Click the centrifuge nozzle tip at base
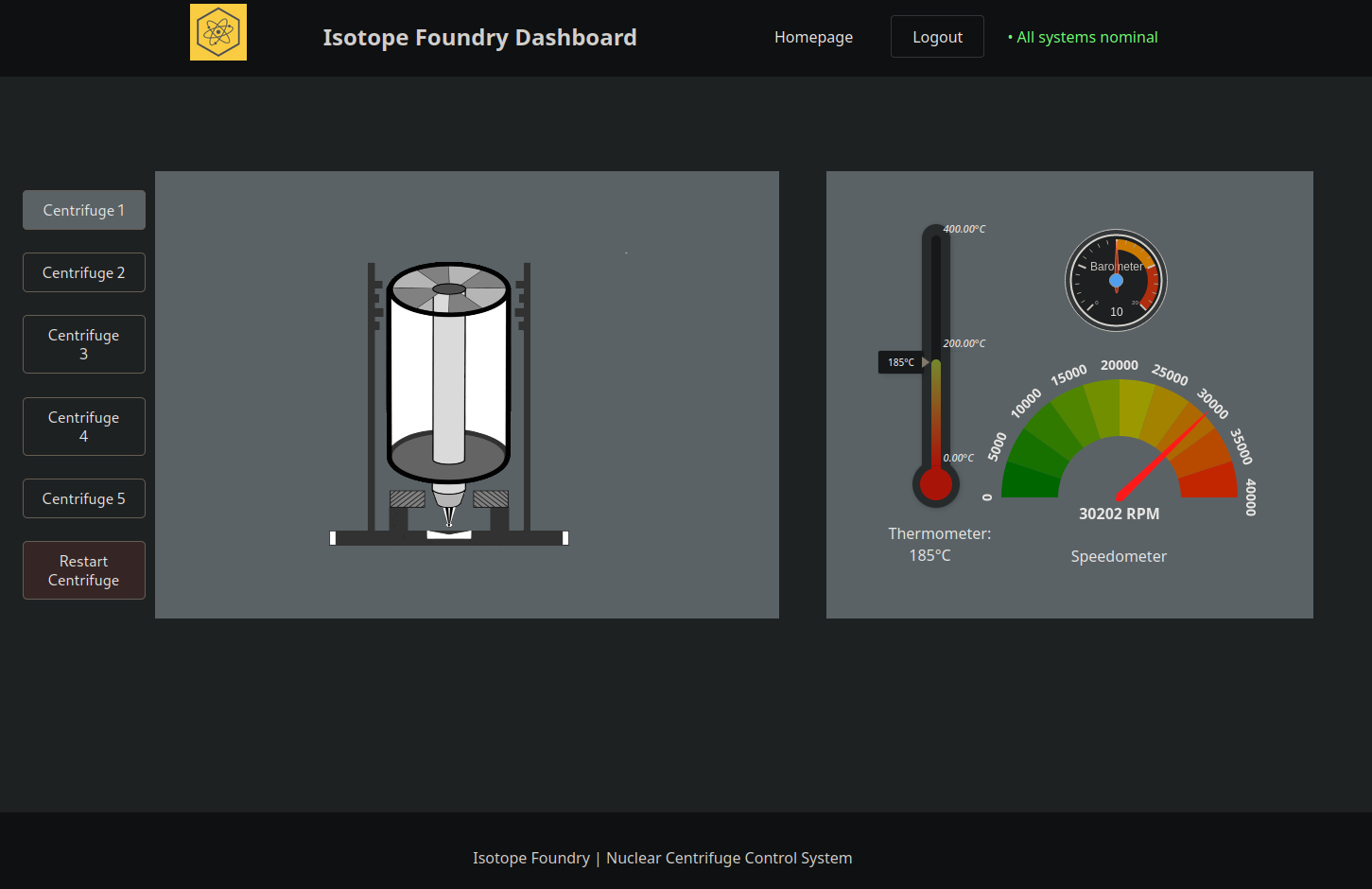This screenshot has width=1372, height=889. point(449,518)
